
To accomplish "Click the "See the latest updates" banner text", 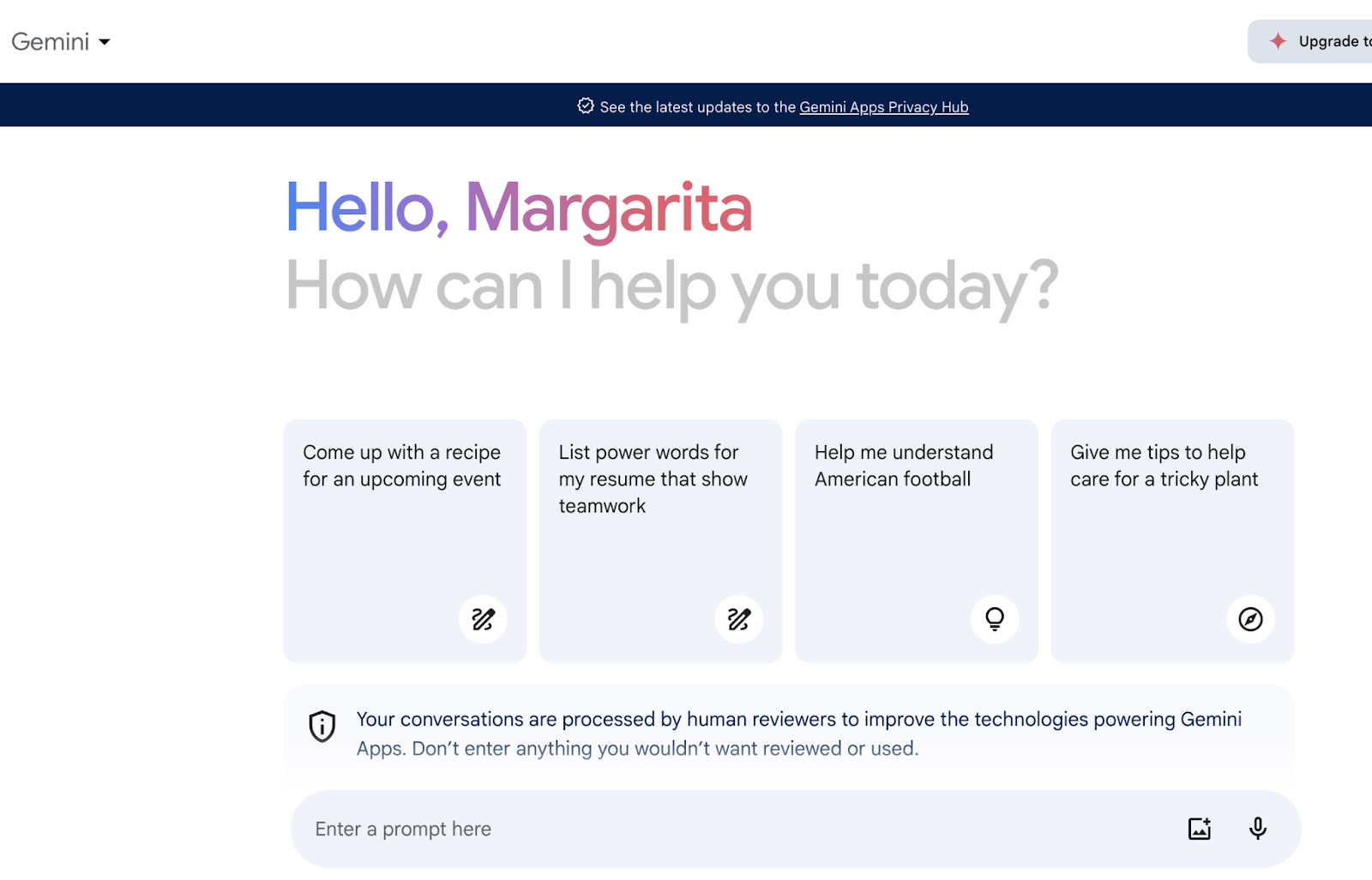I will (x=698, y=107).
